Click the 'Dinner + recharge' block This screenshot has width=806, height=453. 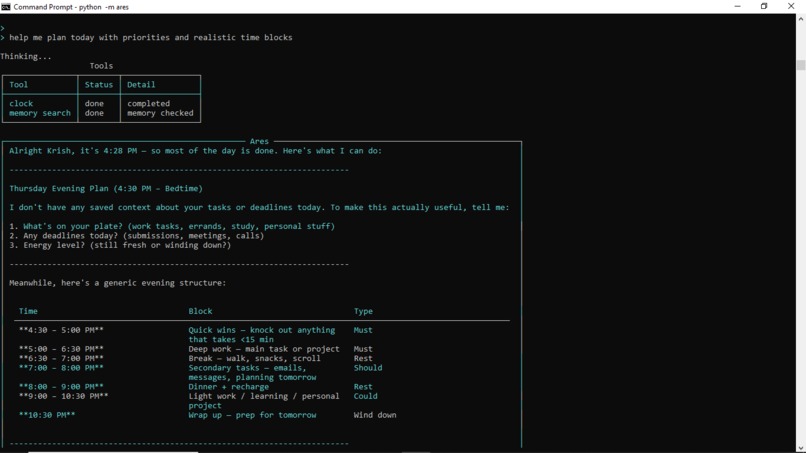[228, 387]
